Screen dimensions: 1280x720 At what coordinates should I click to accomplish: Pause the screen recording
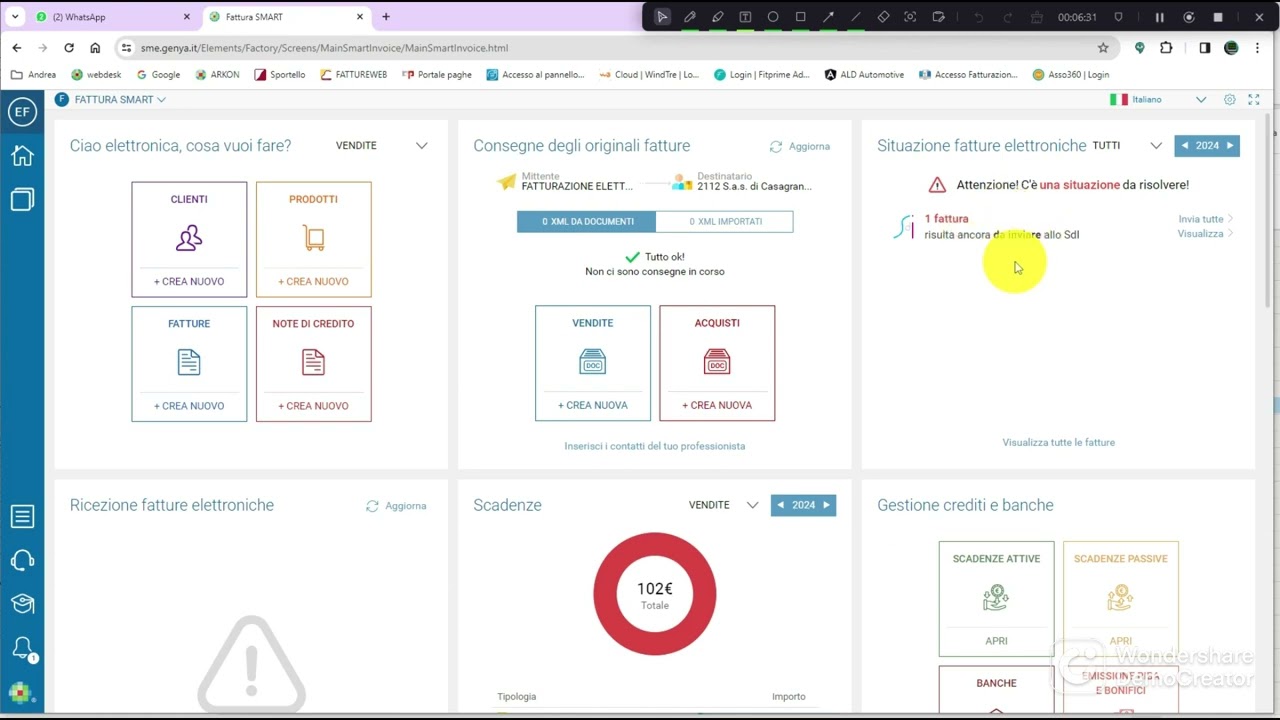pos(1160,17)
